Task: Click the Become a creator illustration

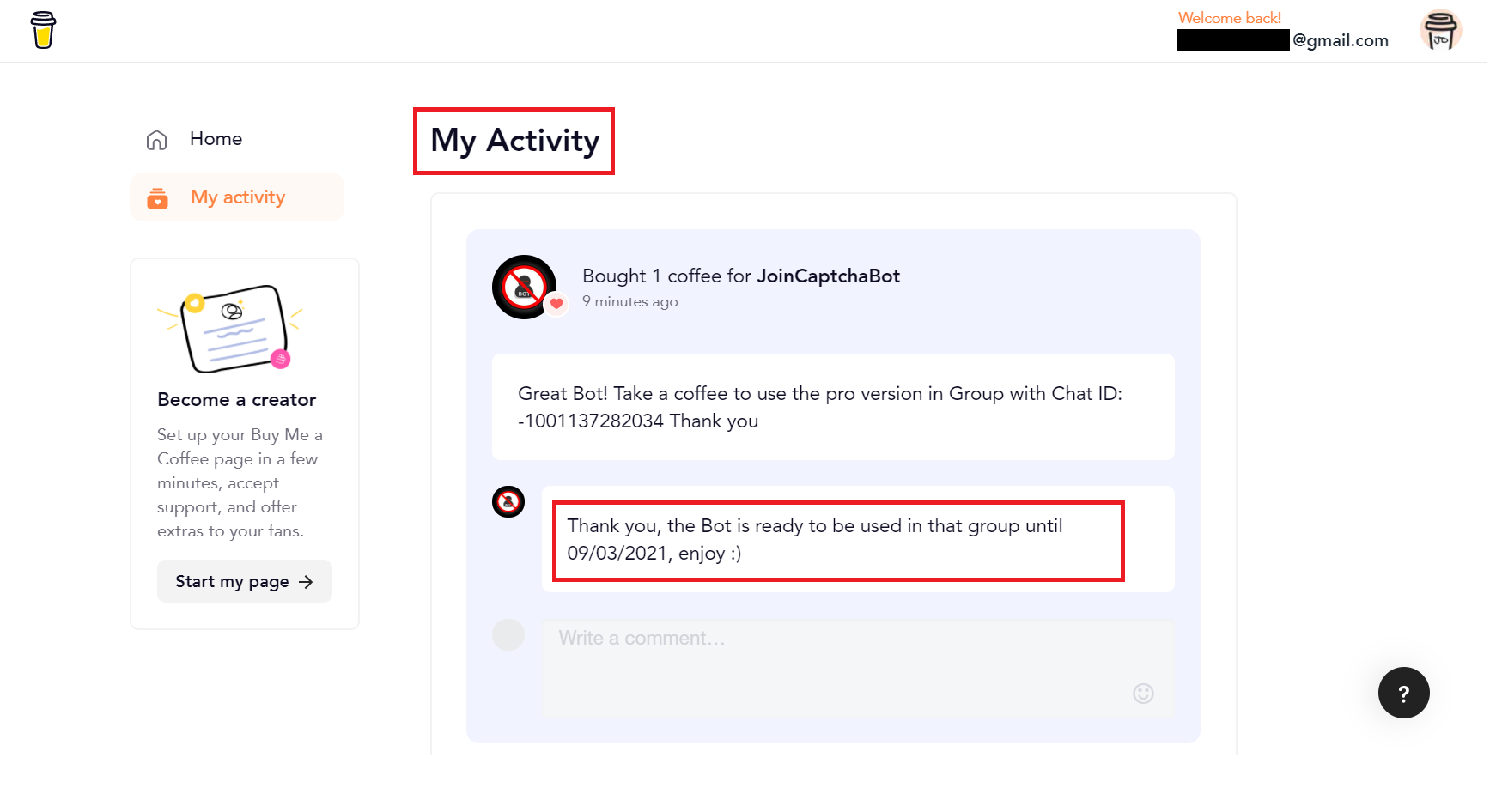Action: click(230, 329)
